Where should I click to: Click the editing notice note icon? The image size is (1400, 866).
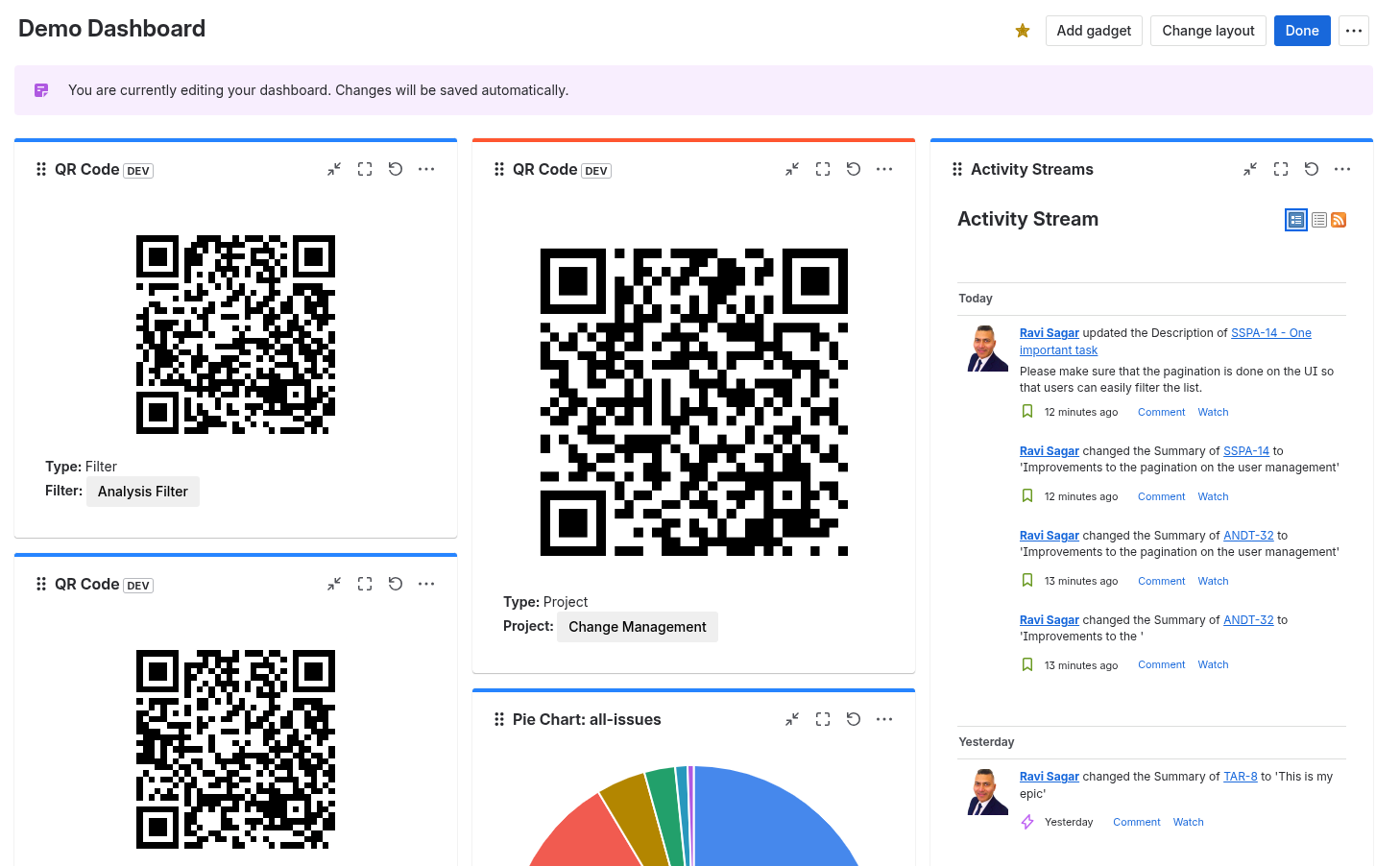41,90
